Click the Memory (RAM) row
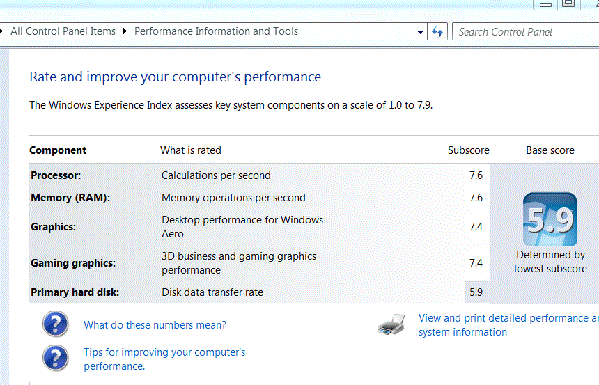Screen dimensions: 599x385 pos(259,197)
